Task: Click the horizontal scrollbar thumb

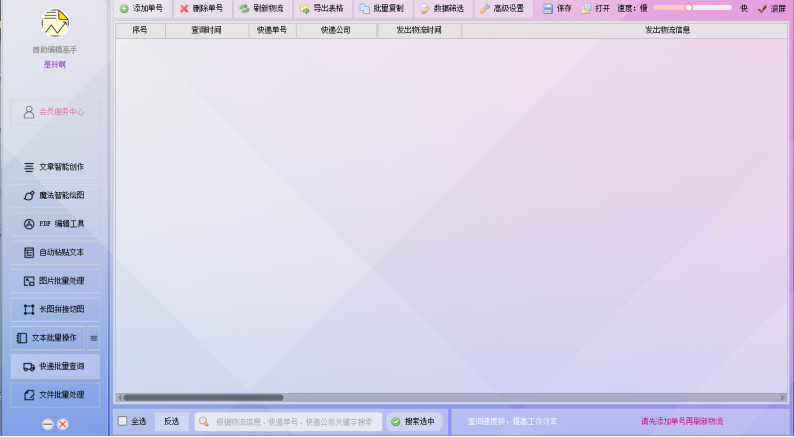Action: click(x=203, y=398)
